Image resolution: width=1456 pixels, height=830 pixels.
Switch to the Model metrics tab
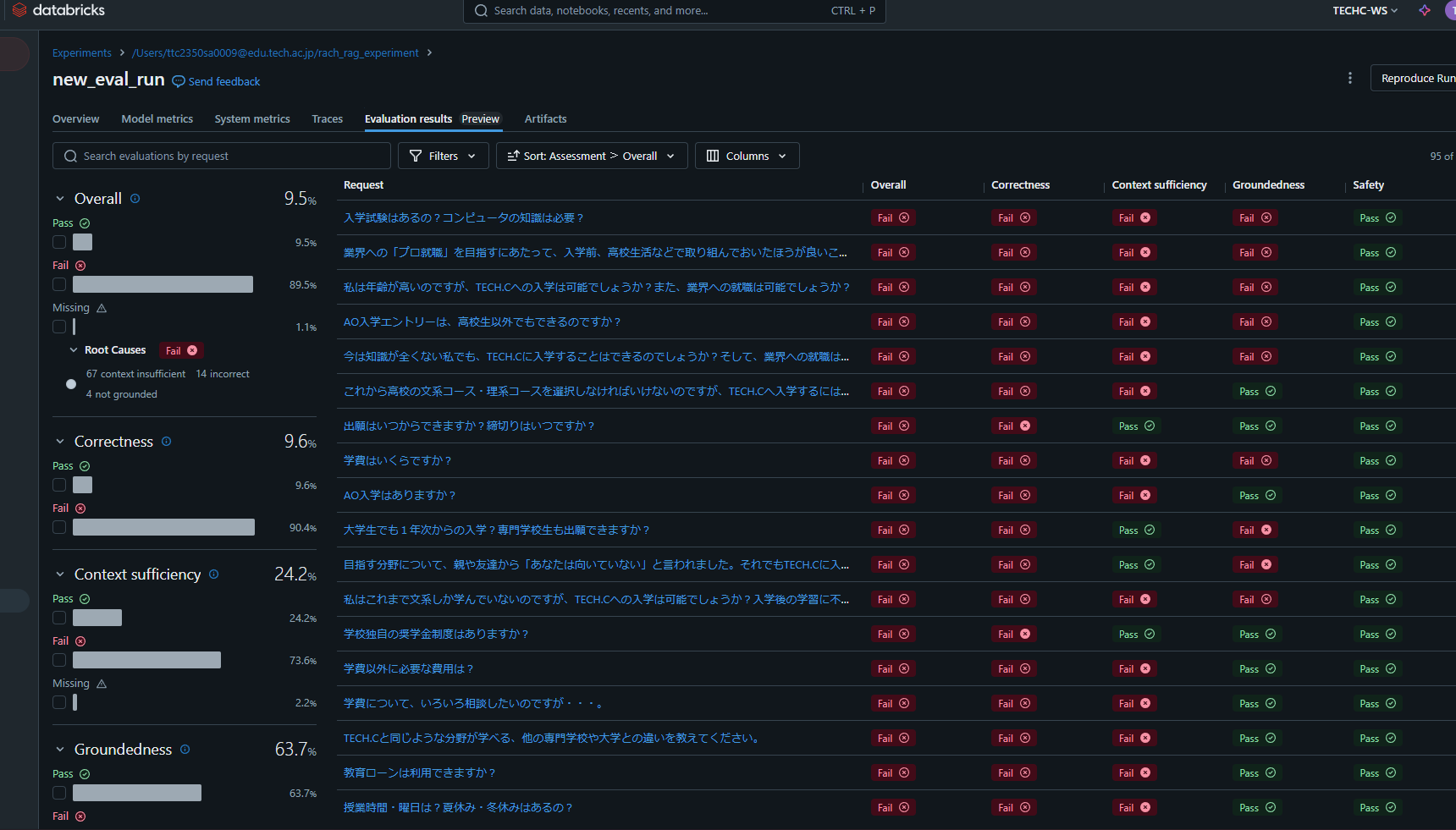(157, 119)
